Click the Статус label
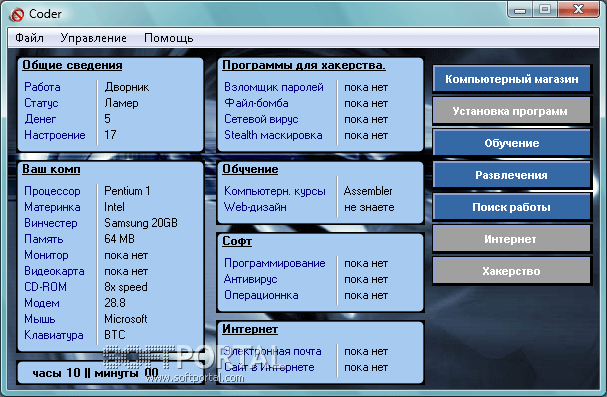The height and width of the screenshot is (397, 607). click(x=41, y=103)
